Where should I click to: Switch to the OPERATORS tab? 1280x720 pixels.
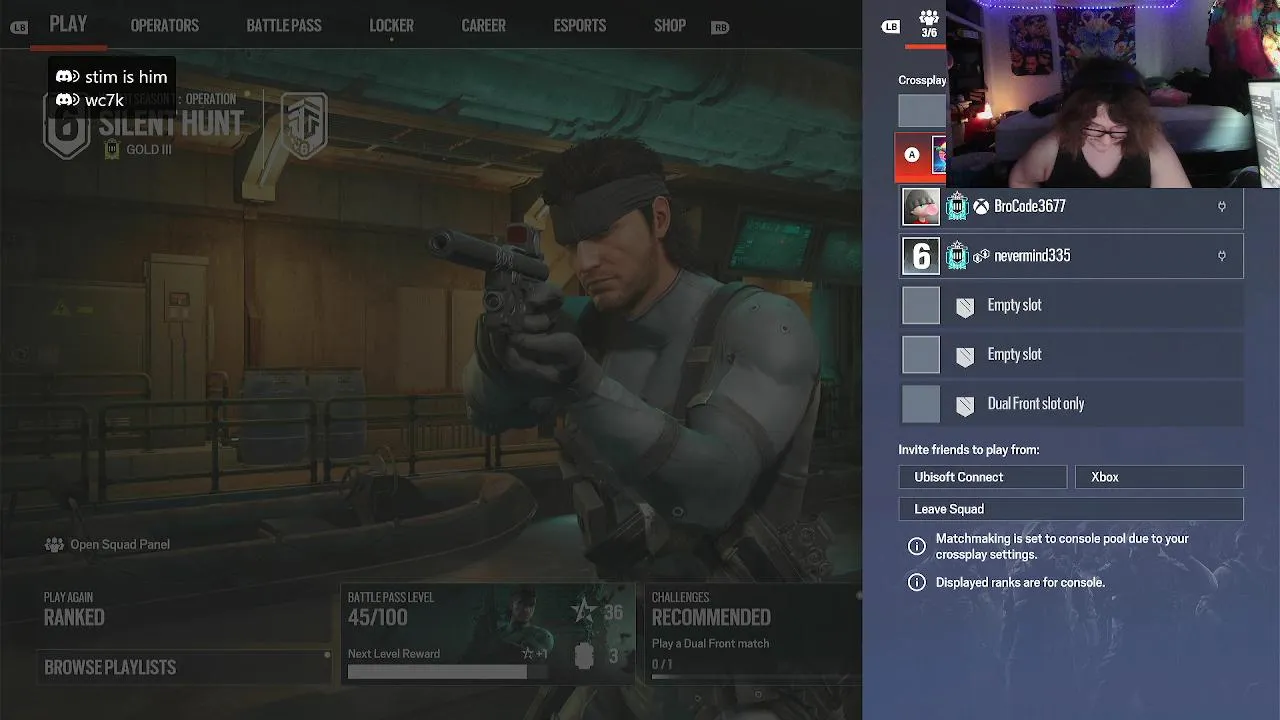165,26
